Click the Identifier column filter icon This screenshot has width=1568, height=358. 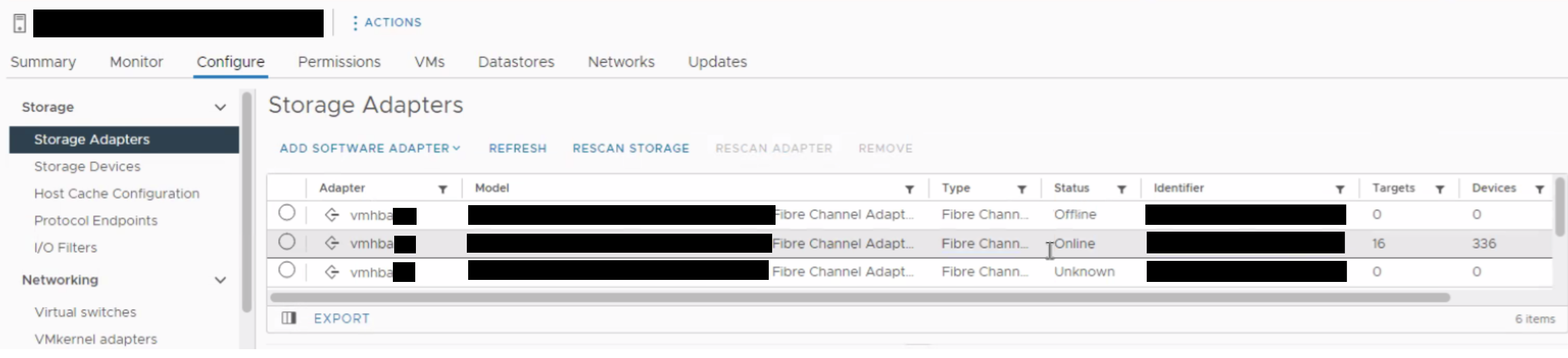1339,190
